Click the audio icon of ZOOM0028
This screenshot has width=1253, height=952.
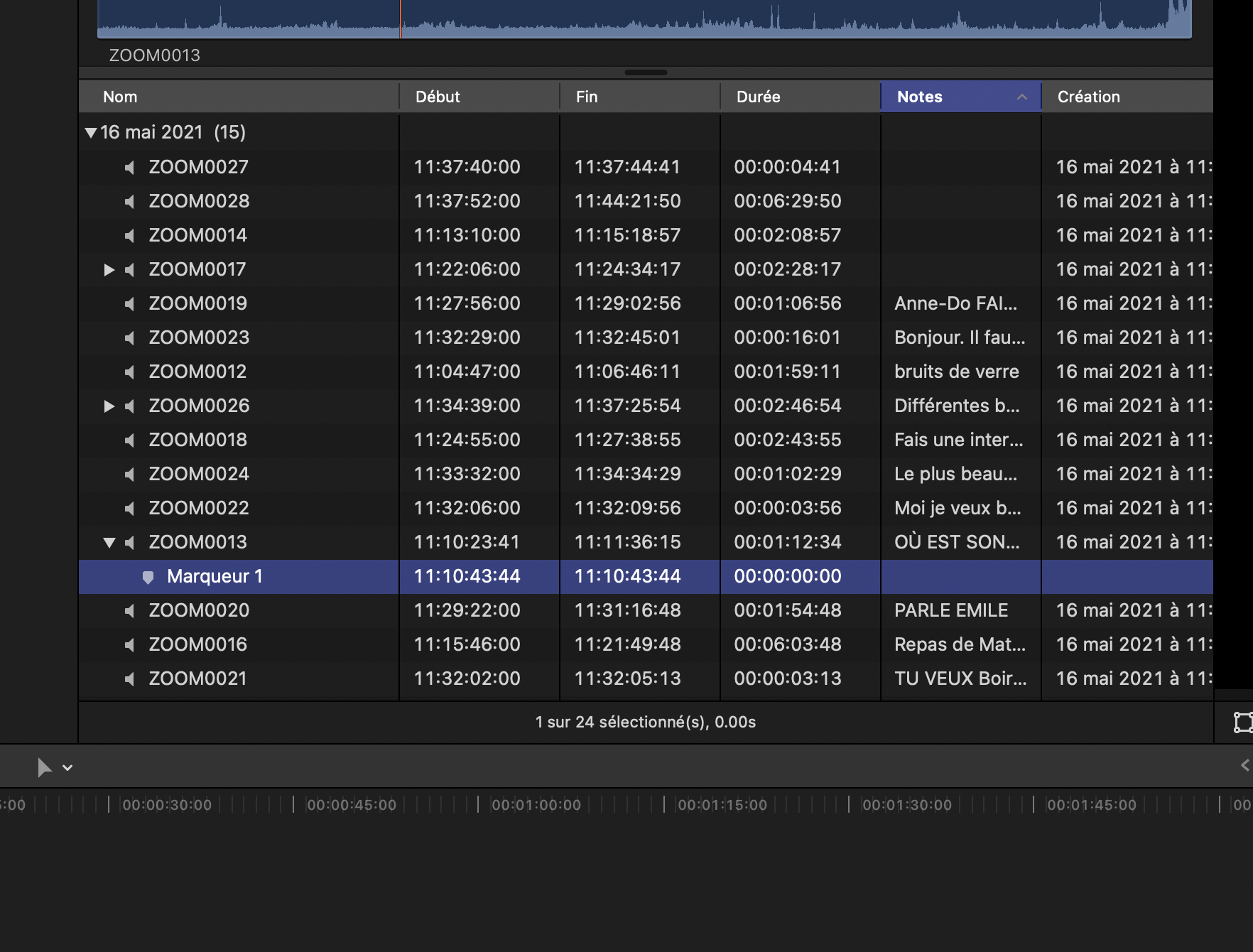[129, 202]
